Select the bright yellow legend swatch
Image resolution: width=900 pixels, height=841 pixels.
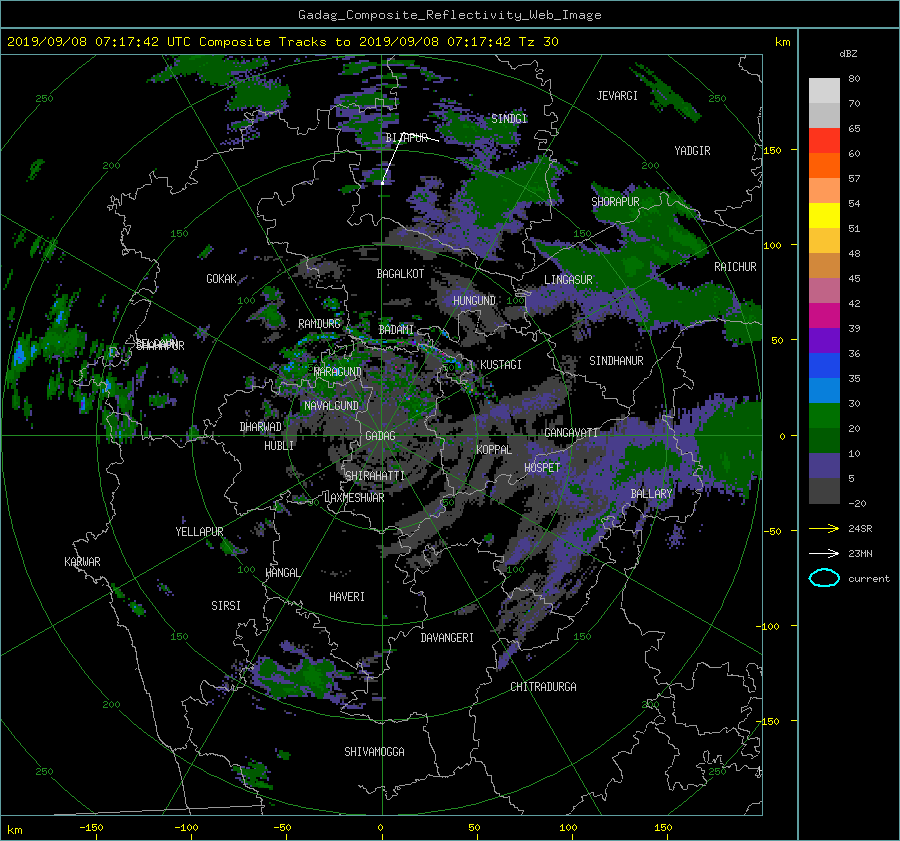click(824, 216)
